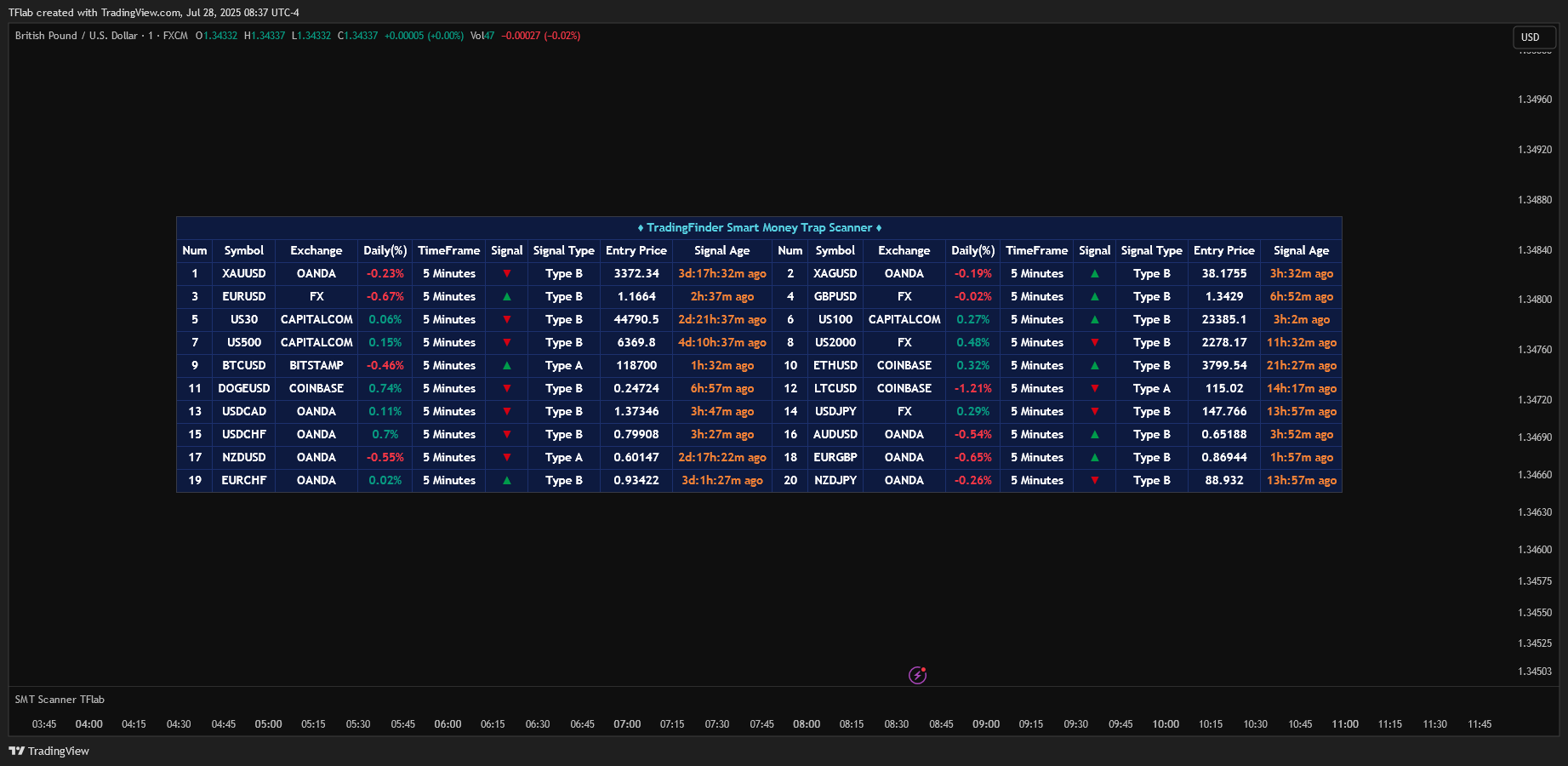Viewport: 1568px width, 766px height.
Task: Click the green up signal arrow for GBPUSD
Action: click(1095, 296)
